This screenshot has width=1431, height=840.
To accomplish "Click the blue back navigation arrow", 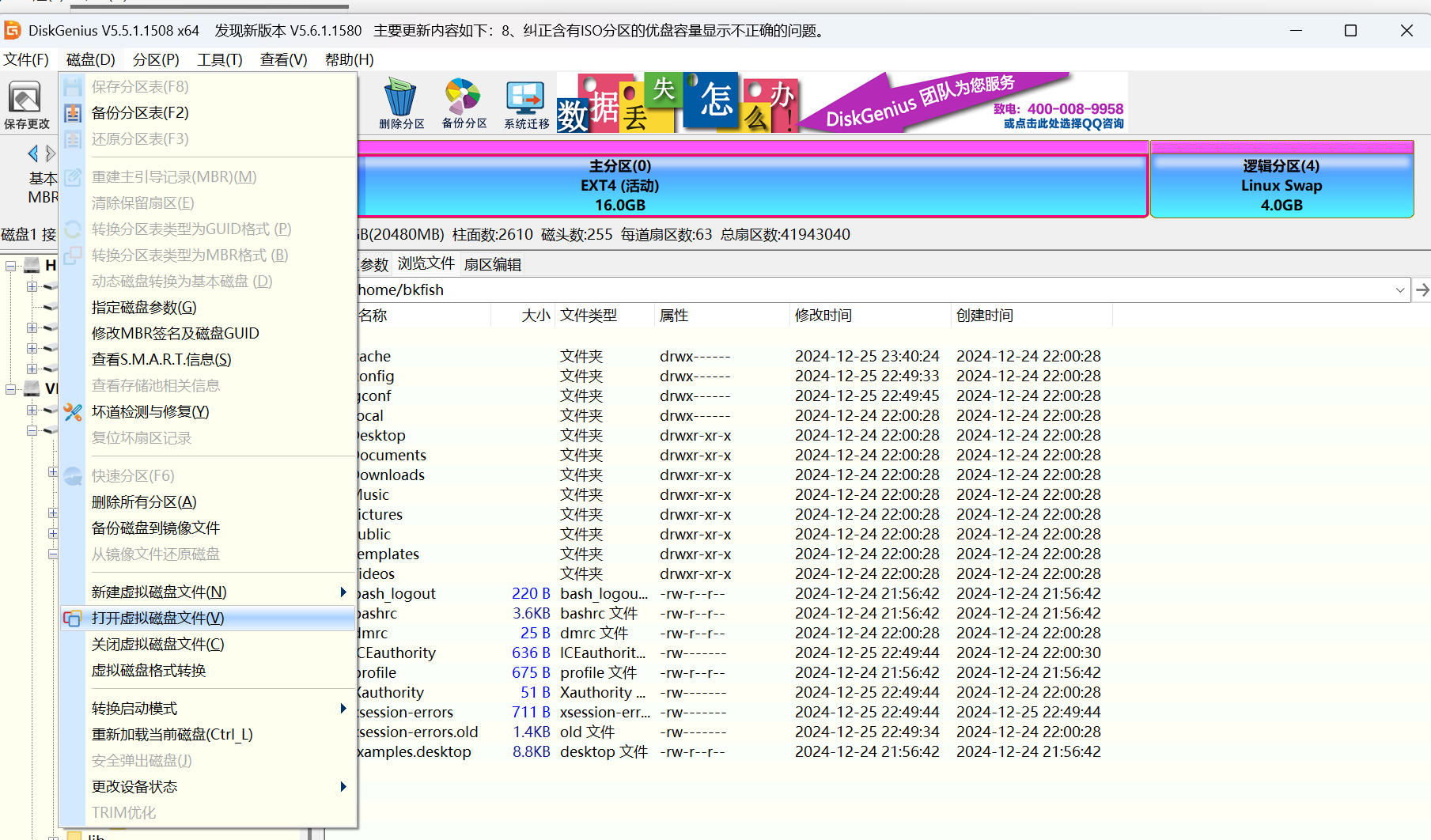I will click(x=32, y=153).
